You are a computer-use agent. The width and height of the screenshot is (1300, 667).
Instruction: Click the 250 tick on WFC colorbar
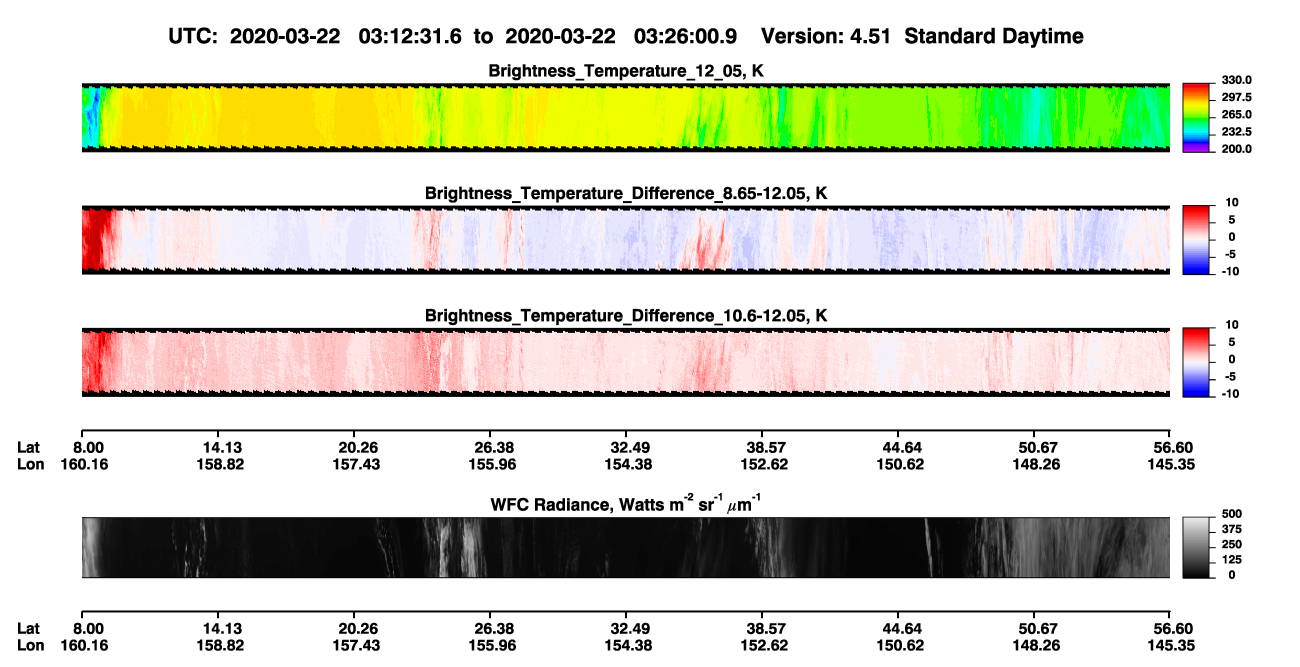click(1233, 545)
